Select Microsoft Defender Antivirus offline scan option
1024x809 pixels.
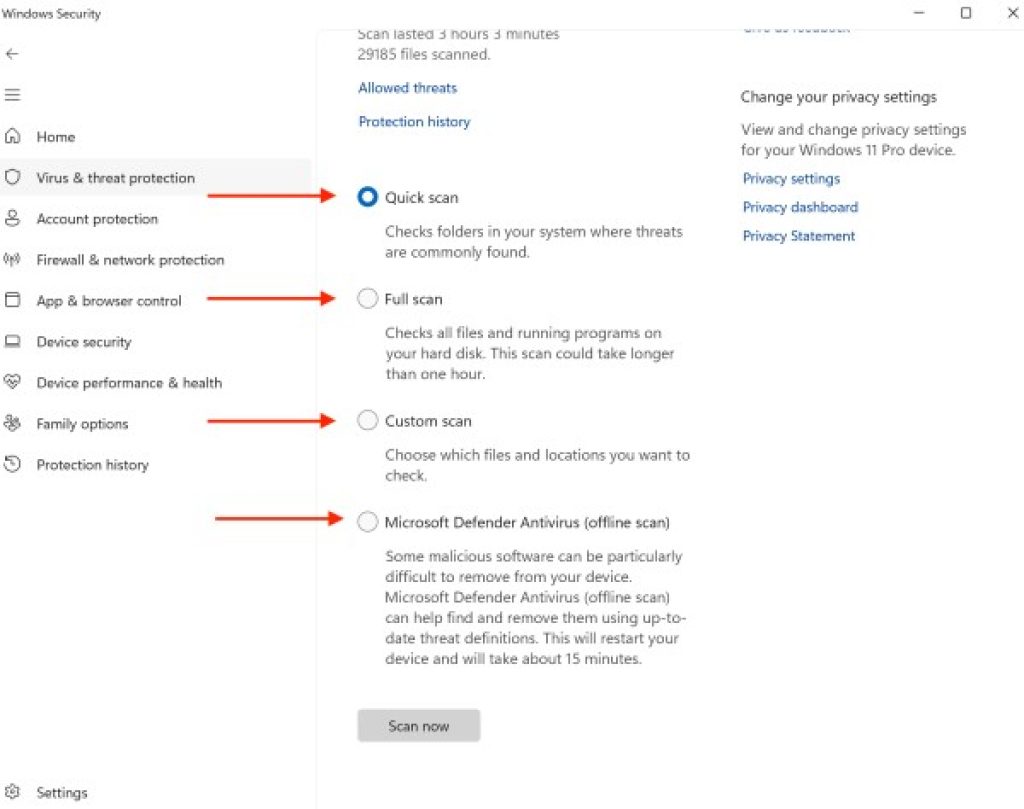tap(367, 522)
